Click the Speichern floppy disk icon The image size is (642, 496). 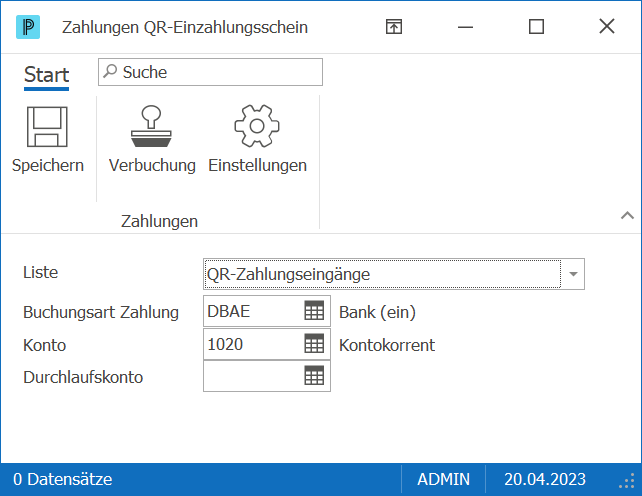47,127
